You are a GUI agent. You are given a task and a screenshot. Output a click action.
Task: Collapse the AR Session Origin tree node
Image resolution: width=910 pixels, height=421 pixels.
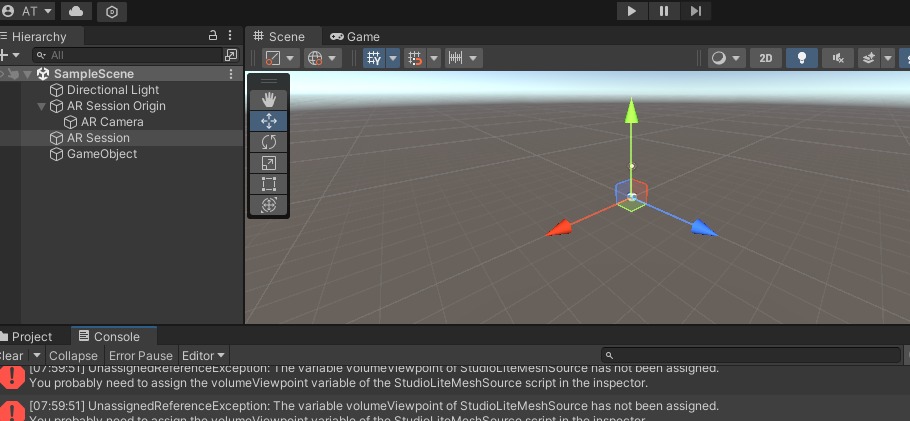[x=41, y=106]
